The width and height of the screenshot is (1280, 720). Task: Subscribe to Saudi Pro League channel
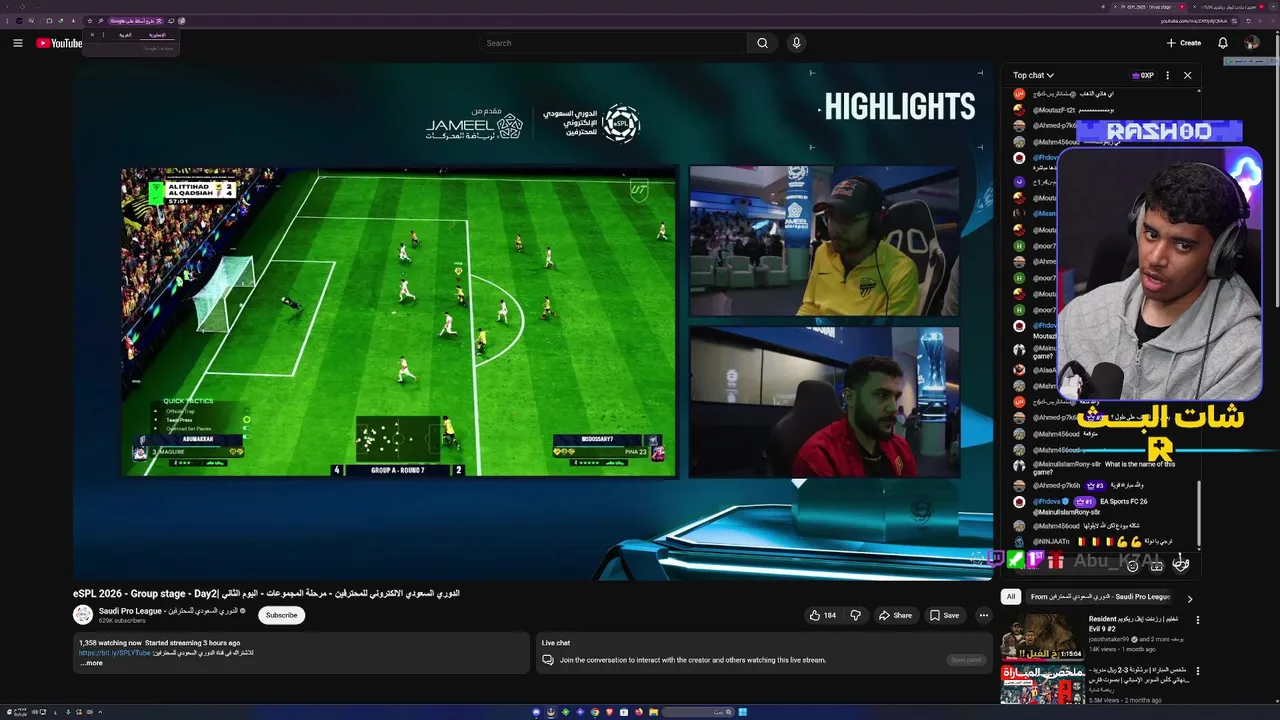click(281, 615)
